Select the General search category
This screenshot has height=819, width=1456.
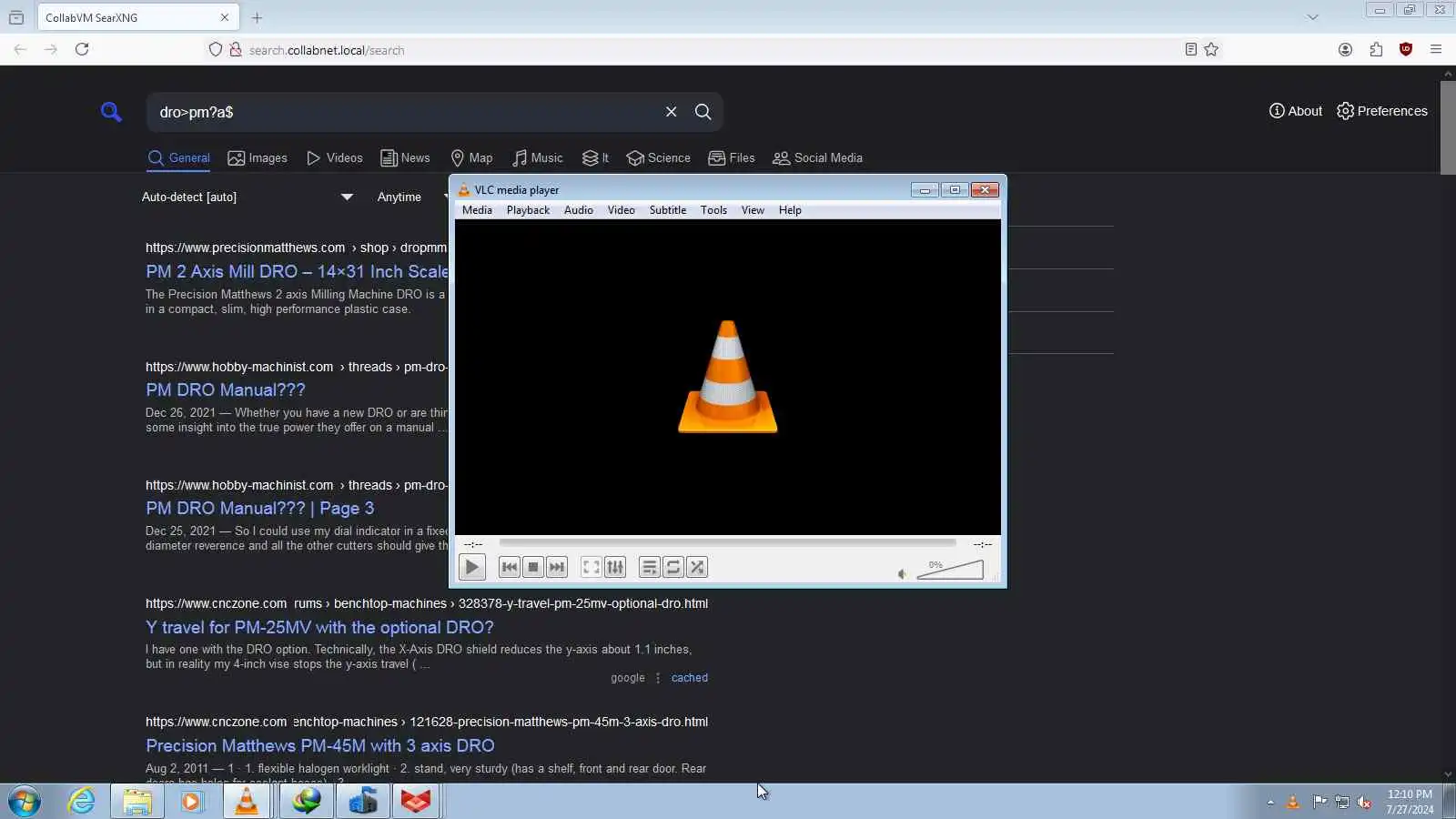[179, 158]
